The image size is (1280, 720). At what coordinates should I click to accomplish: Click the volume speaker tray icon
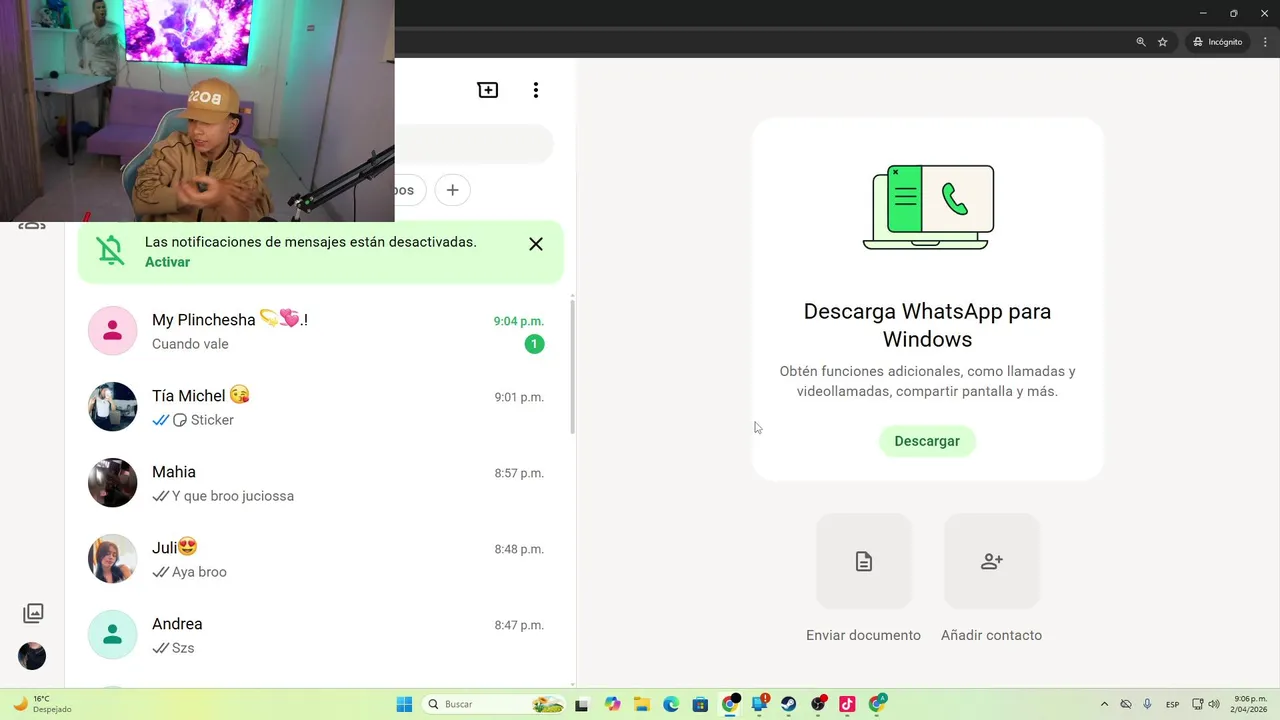coord(1214,704)
